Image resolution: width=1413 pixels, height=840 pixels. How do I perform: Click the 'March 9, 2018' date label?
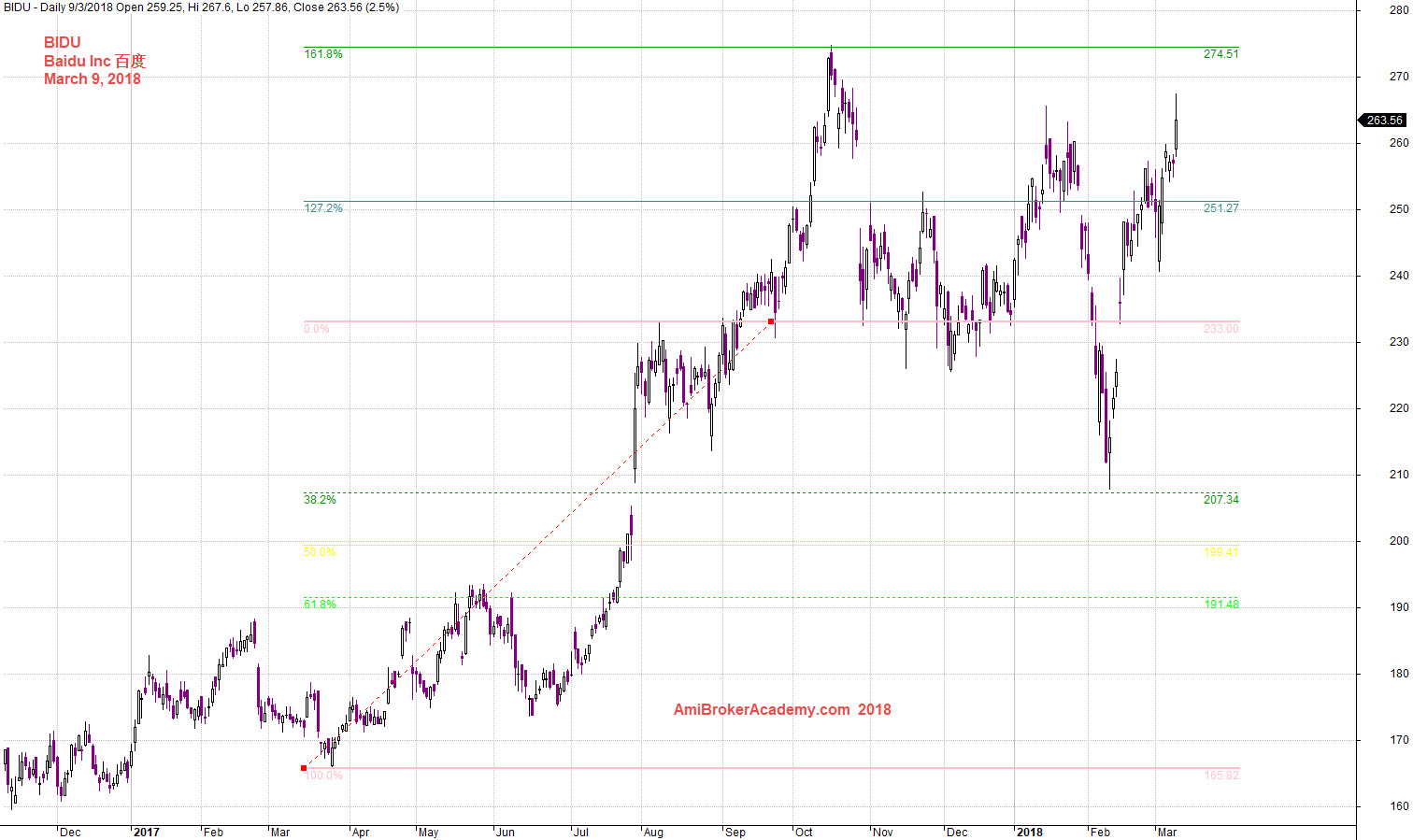click(93, 78)
